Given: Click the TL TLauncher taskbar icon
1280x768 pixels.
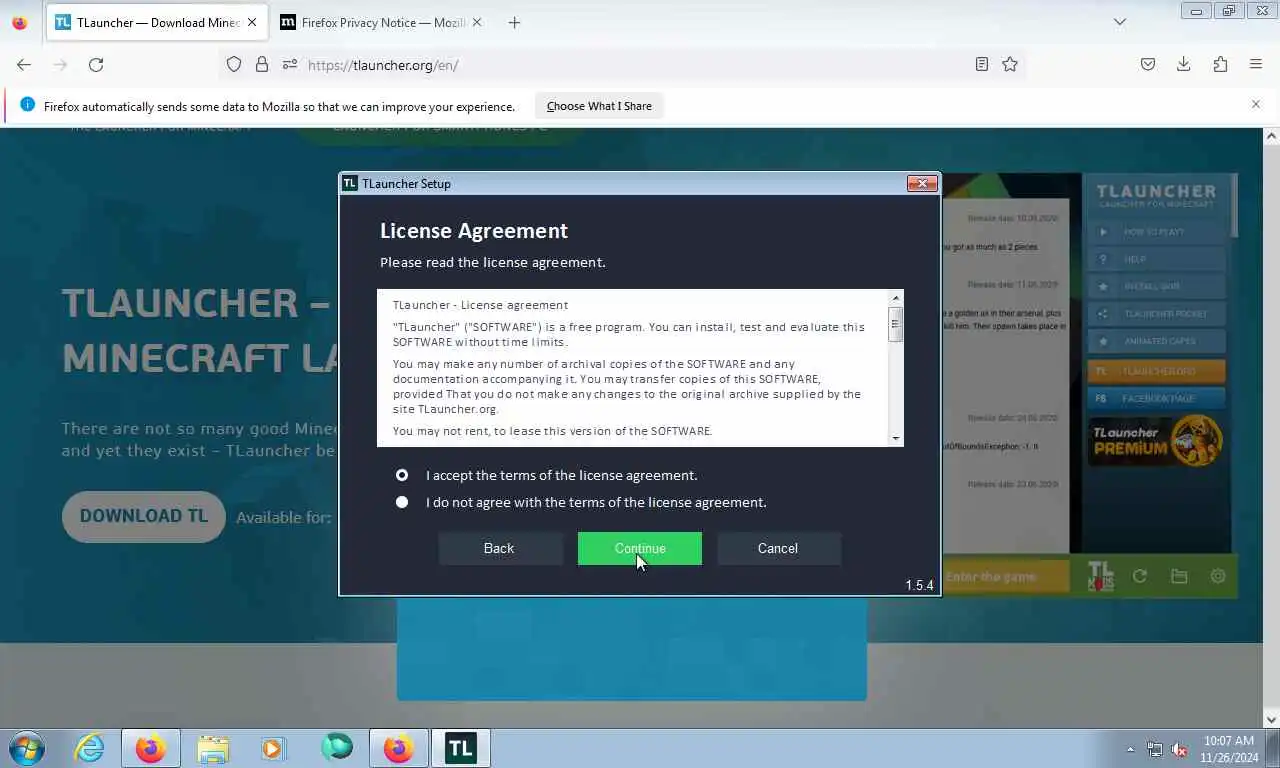Looking at the screenshot, I should pyautogui.click(x=460, y=748).
